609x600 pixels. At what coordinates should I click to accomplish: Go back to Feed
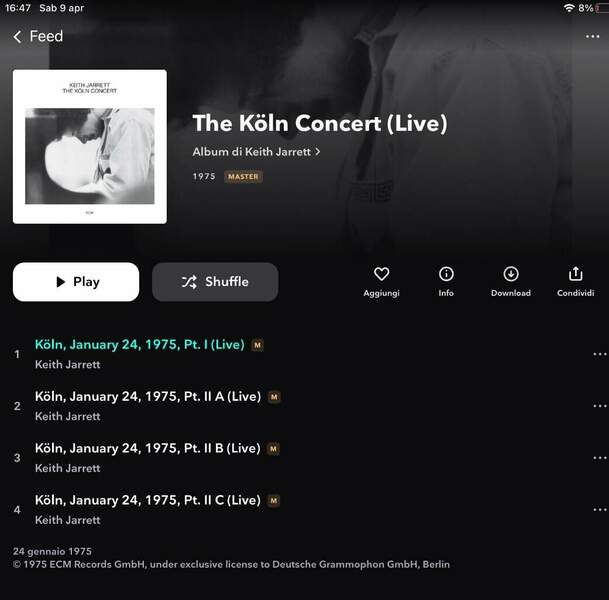[38, 37]
